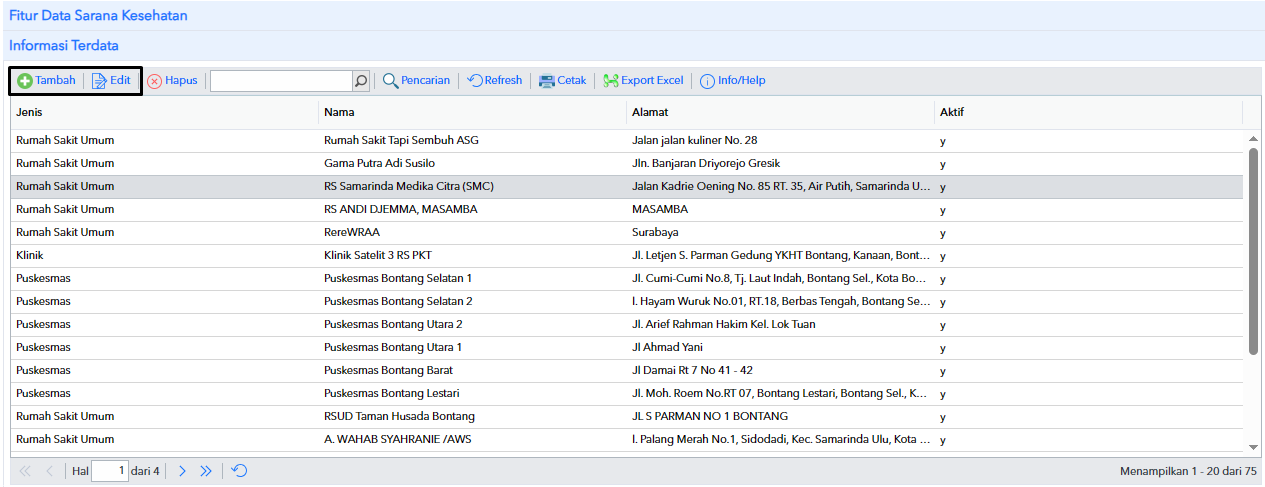
Task: Open Info/Help
Action: pos(733,81)
